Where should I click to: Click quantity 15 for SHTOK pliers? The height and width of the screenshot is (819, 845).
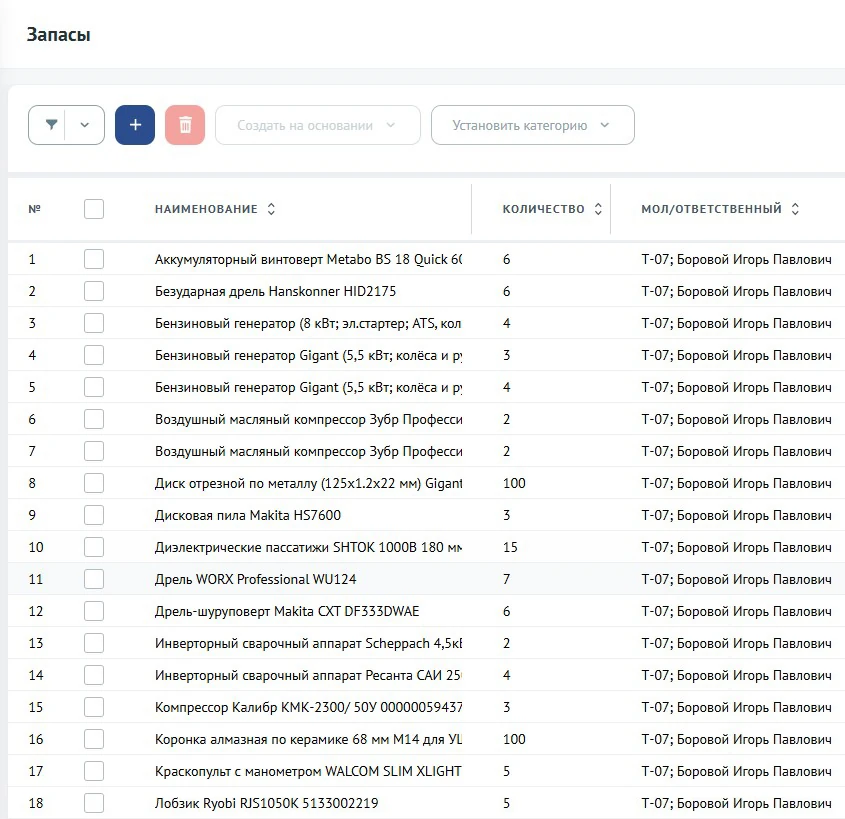click(510, 547)
